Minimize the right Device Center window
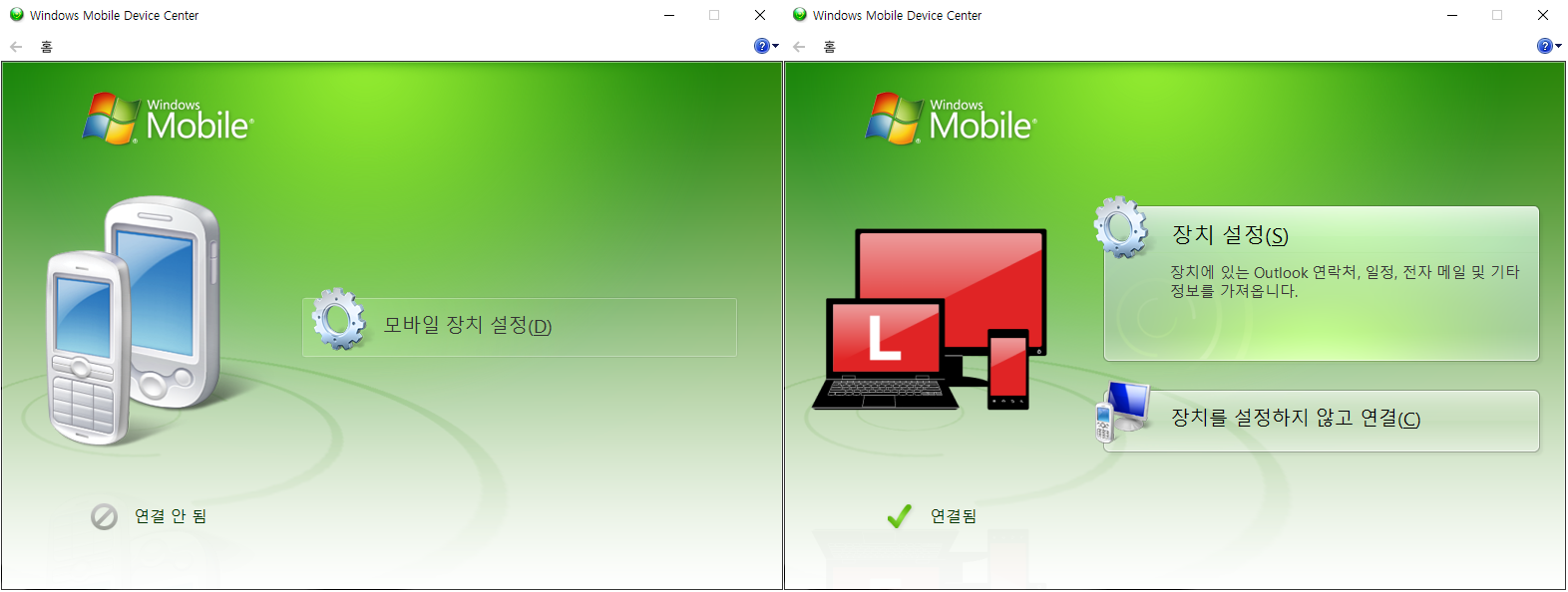The height and width of the screenshot is (592, 1568). 1452,15
